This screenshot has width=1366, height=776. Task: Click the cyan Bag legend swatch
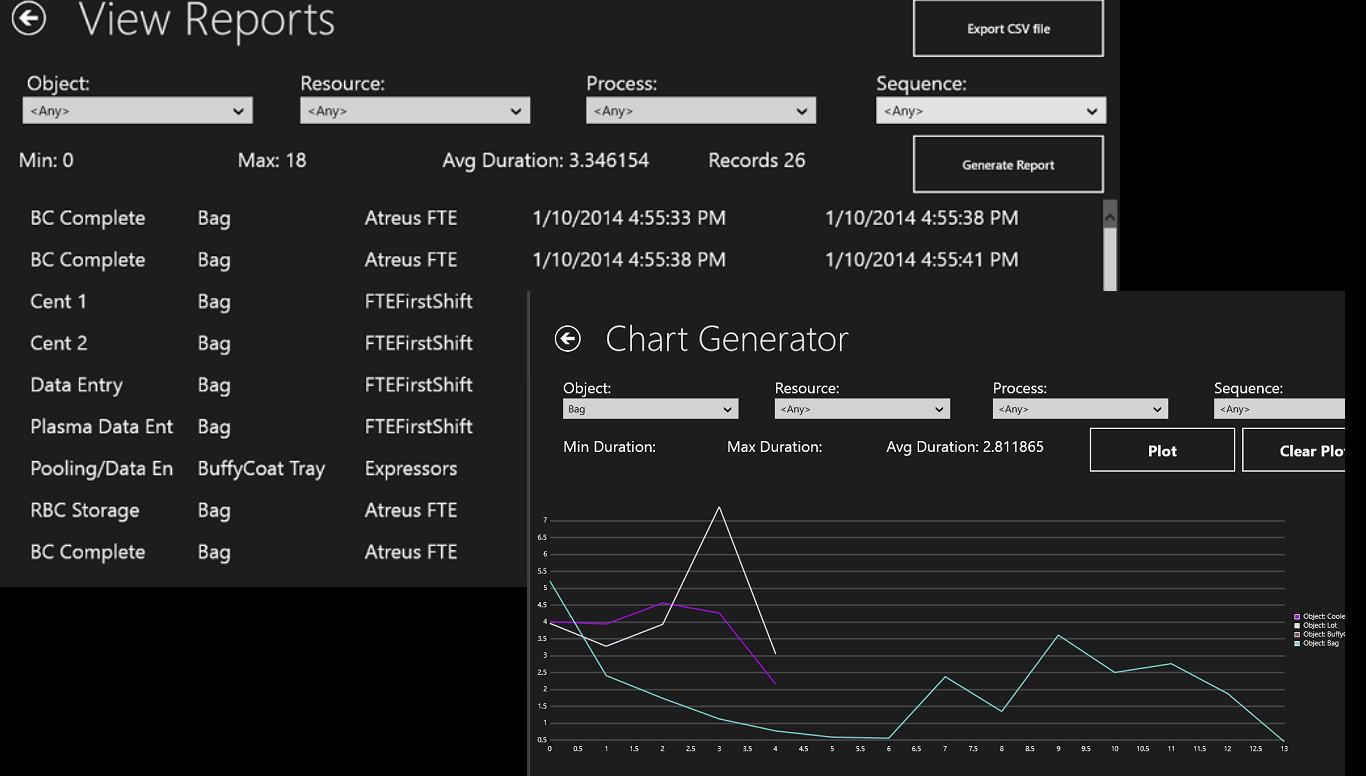[x=1298, y=644]
